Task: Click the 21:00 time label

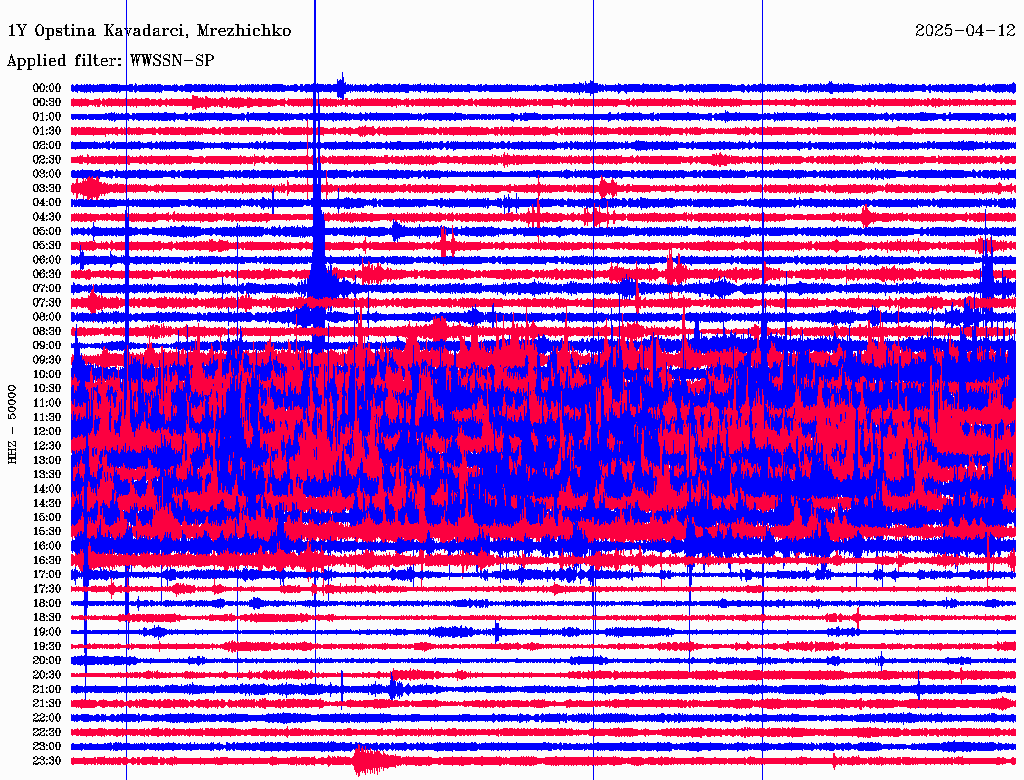Action: coord(47,689)
